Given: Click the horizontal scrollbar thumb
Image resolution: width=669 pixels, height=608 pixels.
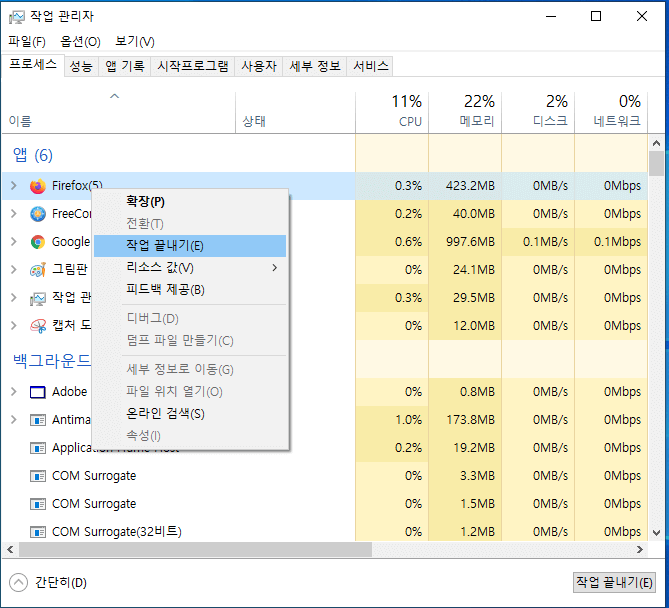Looking at the screenshot, I should pos(195,550).
